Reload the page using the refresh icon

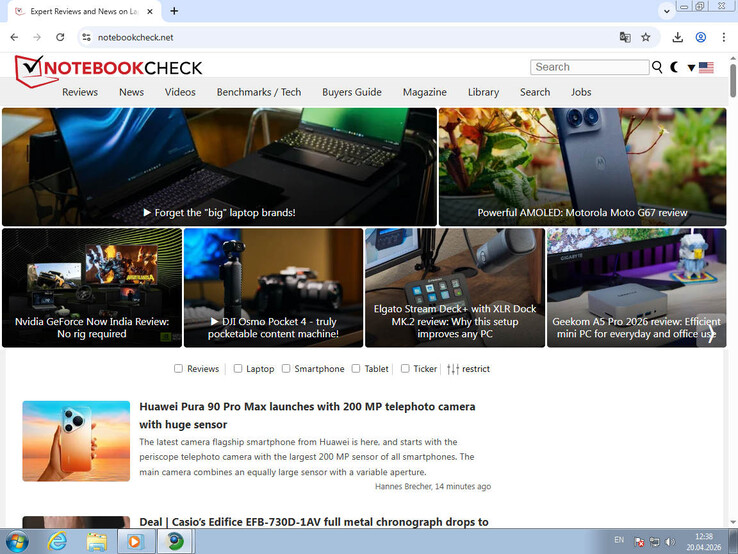(60, 37)
